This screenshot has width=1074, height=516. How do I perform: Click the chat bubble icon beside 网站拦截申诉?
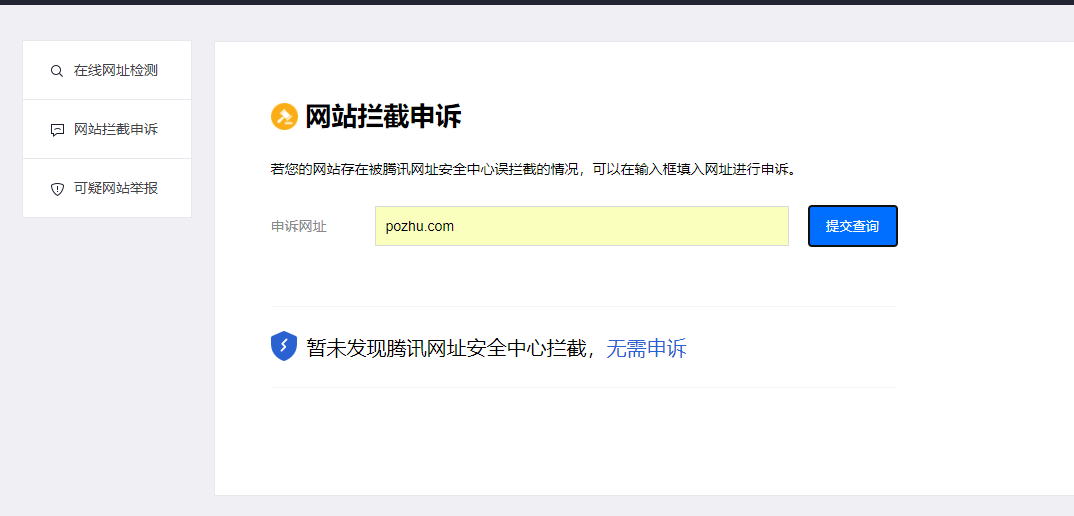coord(58,130)
